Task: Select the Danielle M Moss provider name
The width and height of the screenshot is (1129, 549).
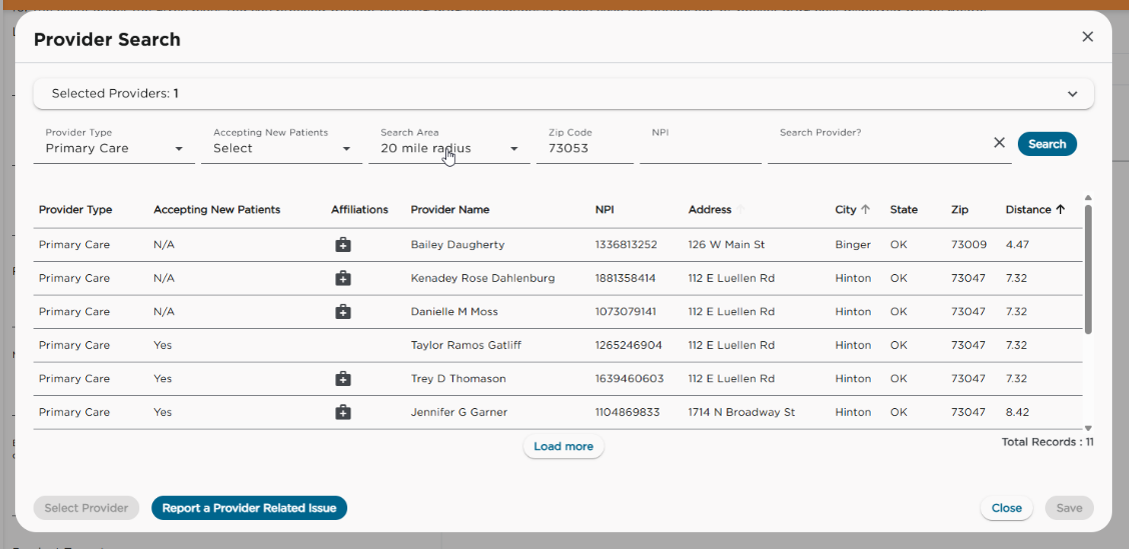Action: pos(454,312)
